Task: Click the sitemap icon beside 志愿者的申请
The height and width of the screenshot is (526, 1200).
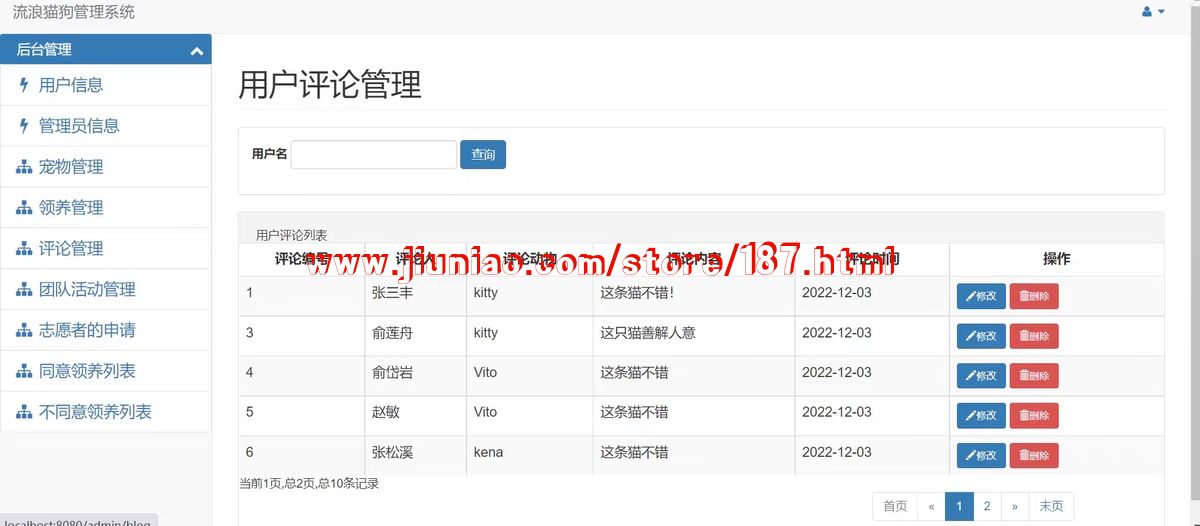Action: tap(24, 331)
